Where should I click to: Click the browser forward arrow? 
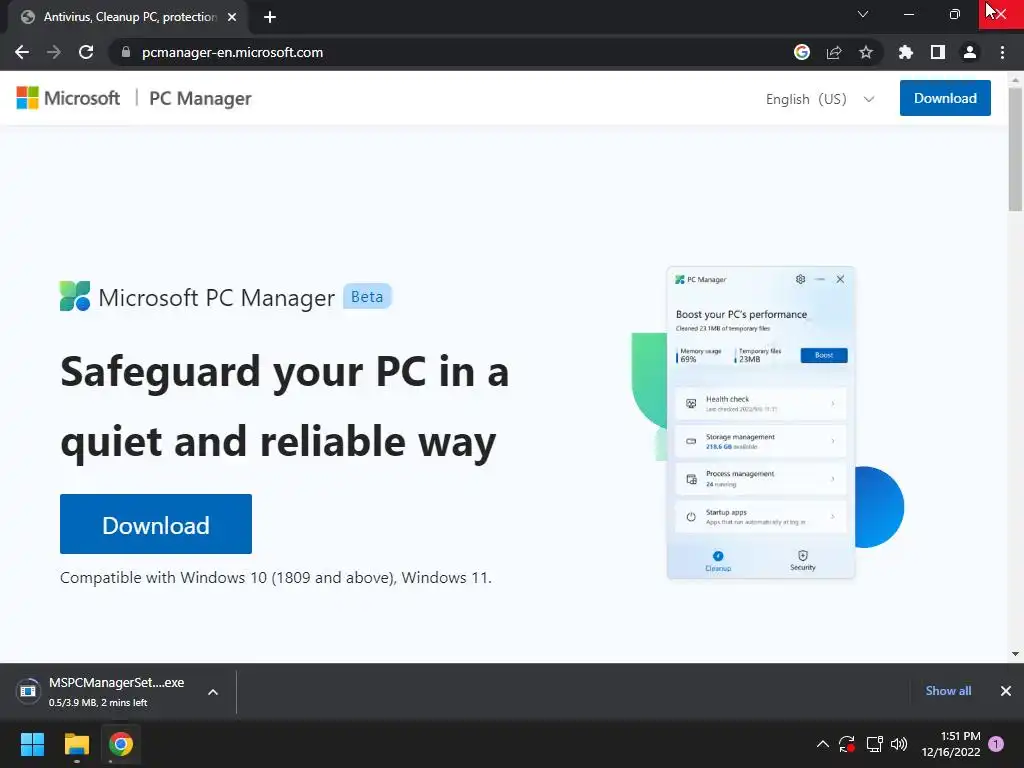54,52
